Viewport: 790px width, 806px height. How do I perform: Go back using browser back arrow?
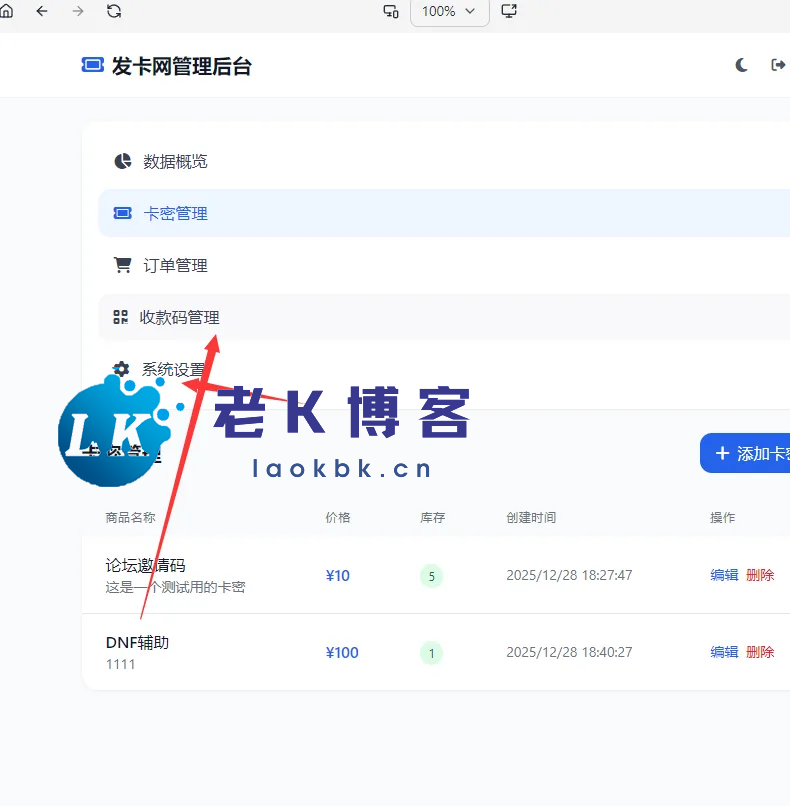click(42, 11)
